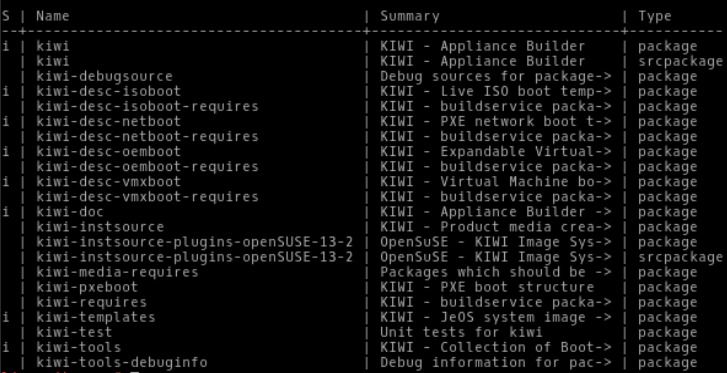
Task: Click the kiwi-media-requires entry
Action: point(117,272)
